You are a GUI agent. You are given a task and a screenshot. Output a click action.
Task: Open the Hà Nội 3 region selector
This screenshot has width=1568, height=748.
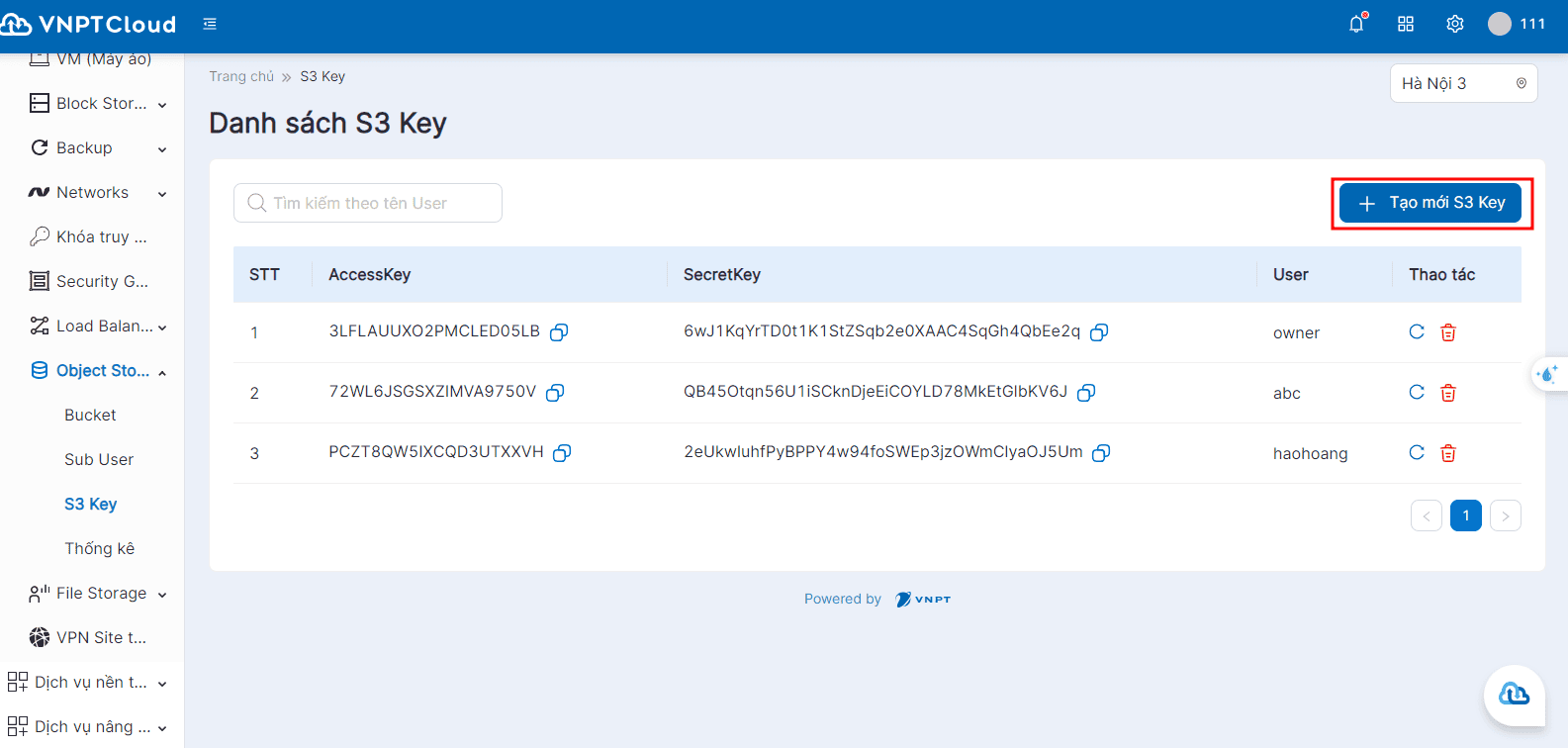1464,83
